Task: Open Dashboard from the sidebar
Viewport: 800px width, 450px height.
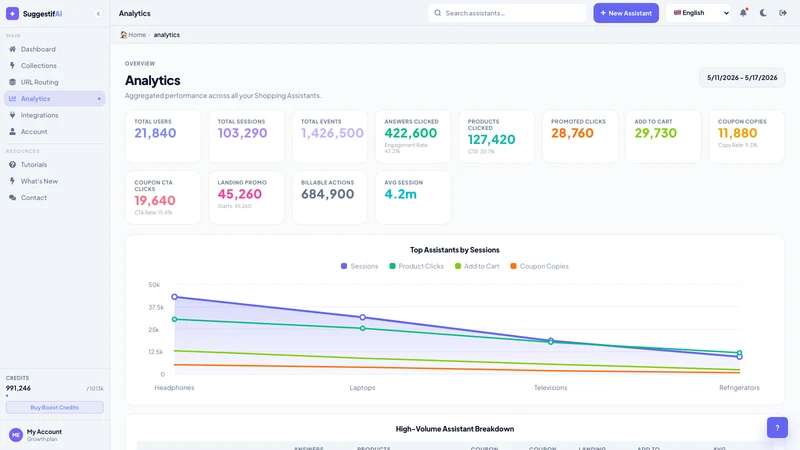Action: [55, 49]
